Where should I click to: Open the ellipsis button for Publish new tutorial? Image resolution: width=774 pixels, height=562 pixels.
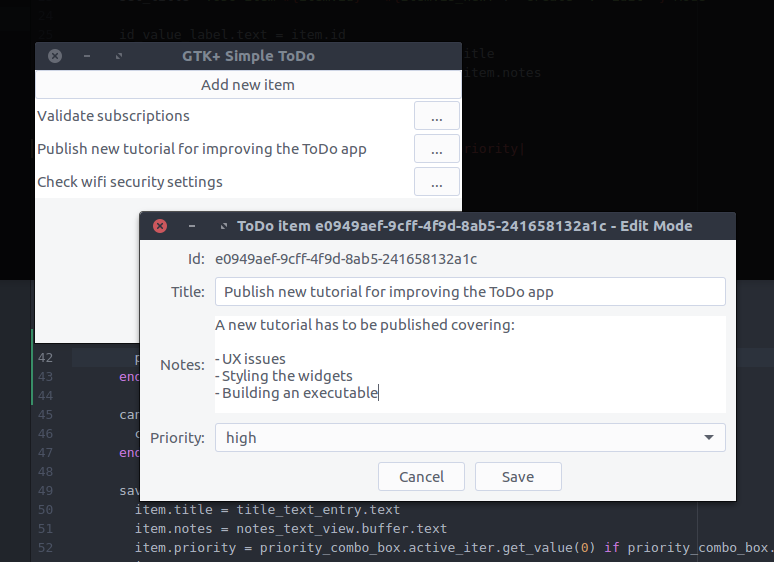click(436, 150)
